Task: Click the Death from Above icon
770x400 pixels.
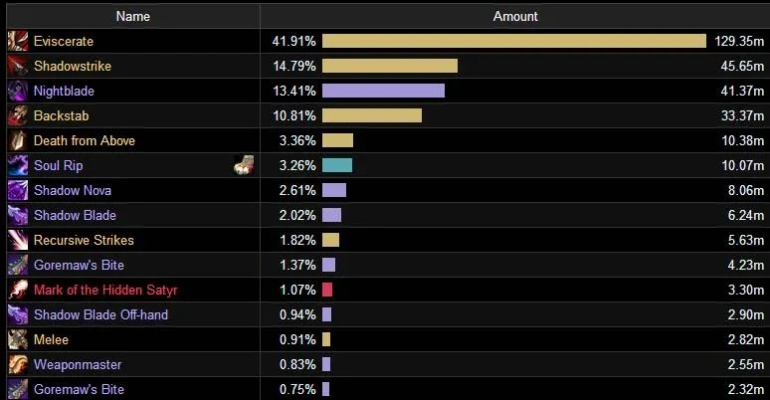Action: (17, 141)
